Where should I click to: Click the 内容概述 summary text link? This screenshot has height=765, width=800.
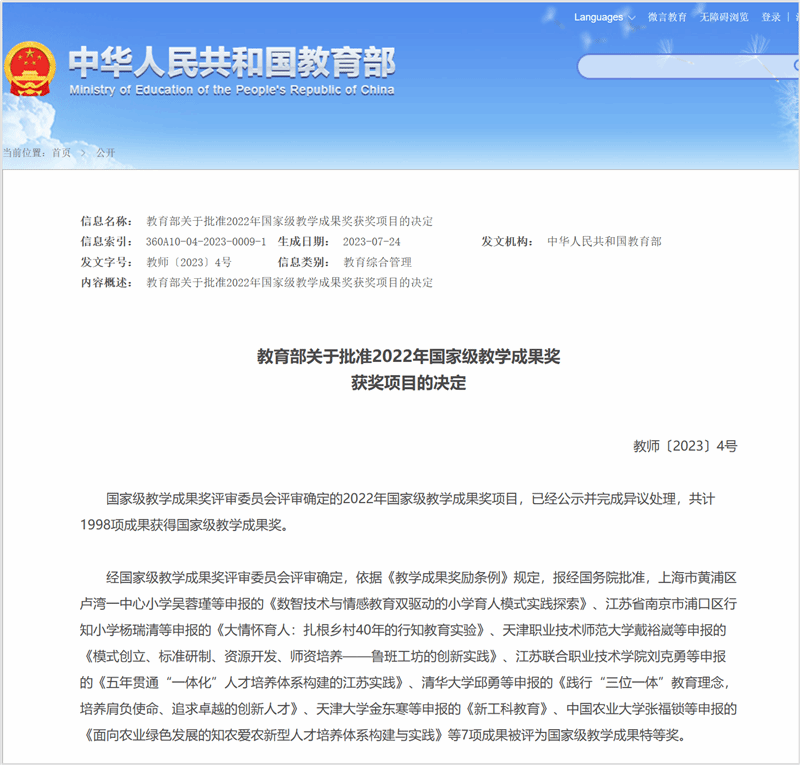click(289, 282)
